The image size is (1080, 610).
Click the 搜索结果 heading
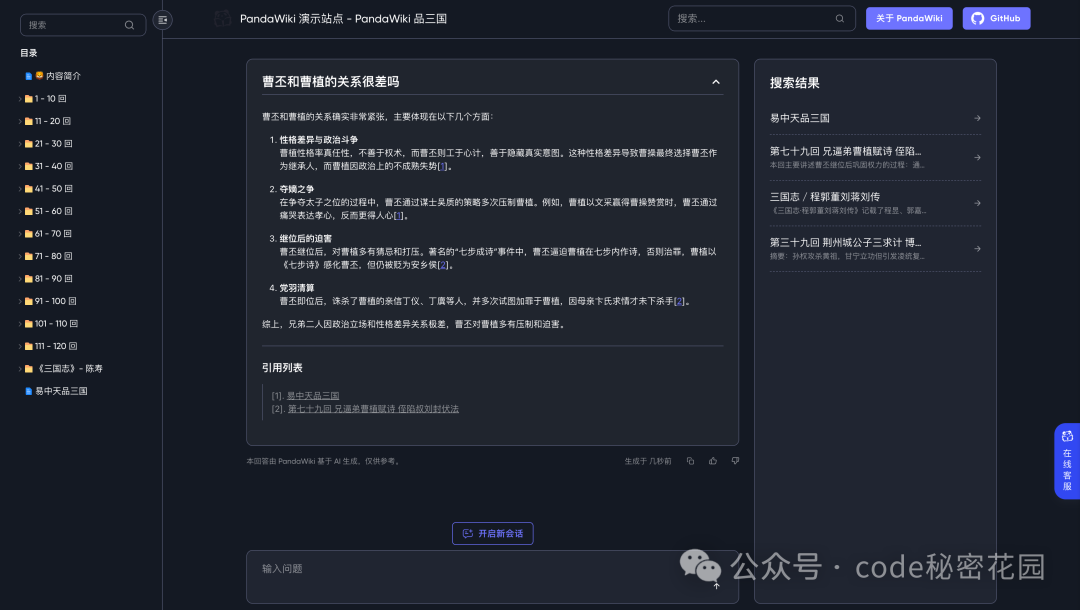(x=794, y=83)
